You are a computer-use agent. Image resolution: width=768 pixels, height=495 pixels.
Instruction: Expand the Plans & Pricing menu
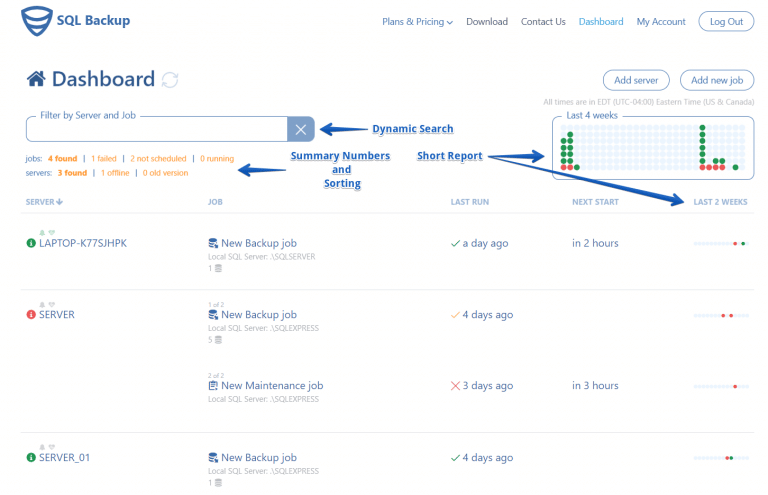coord(417,22)
